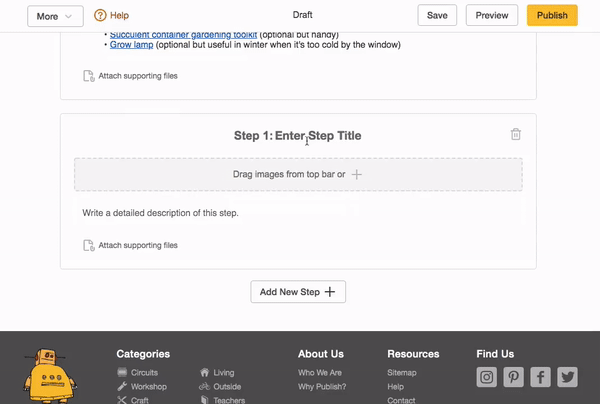Click attach files icon in intro section
Viewport: 600px width, 404px height.
(x=89, y=76)
